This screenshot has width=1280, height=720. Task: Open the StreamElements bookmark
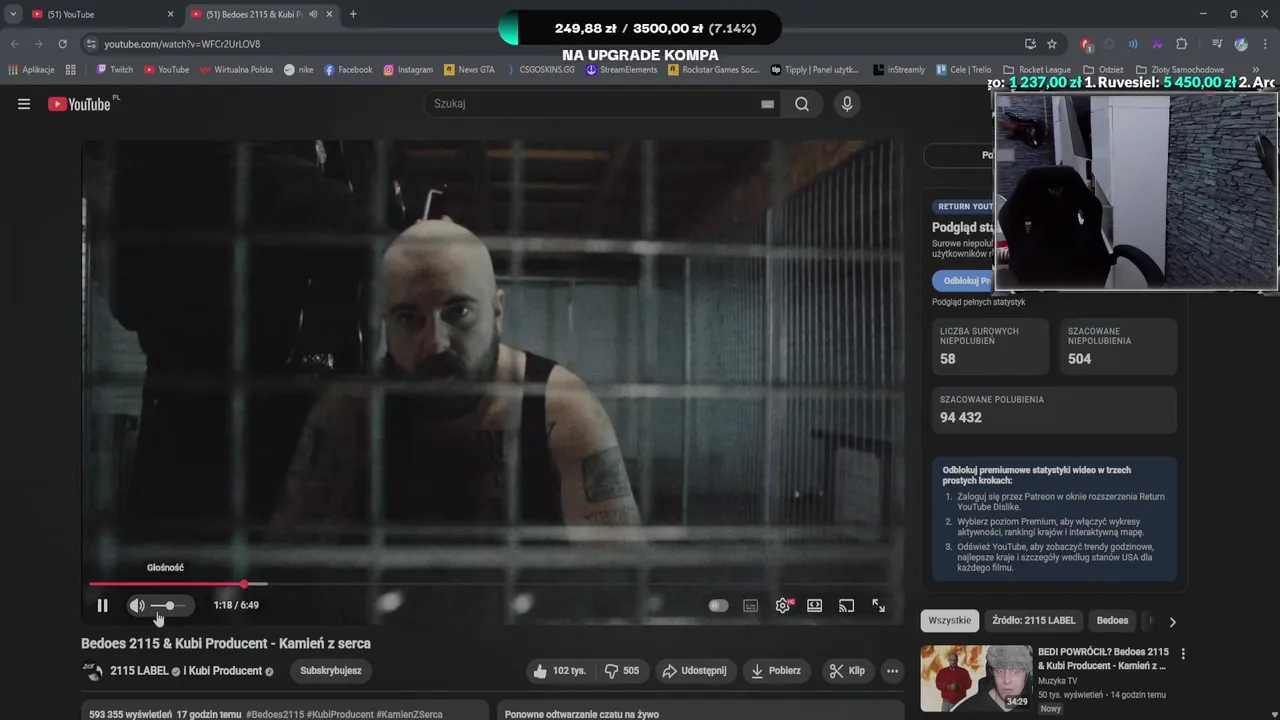coord(622,70)
